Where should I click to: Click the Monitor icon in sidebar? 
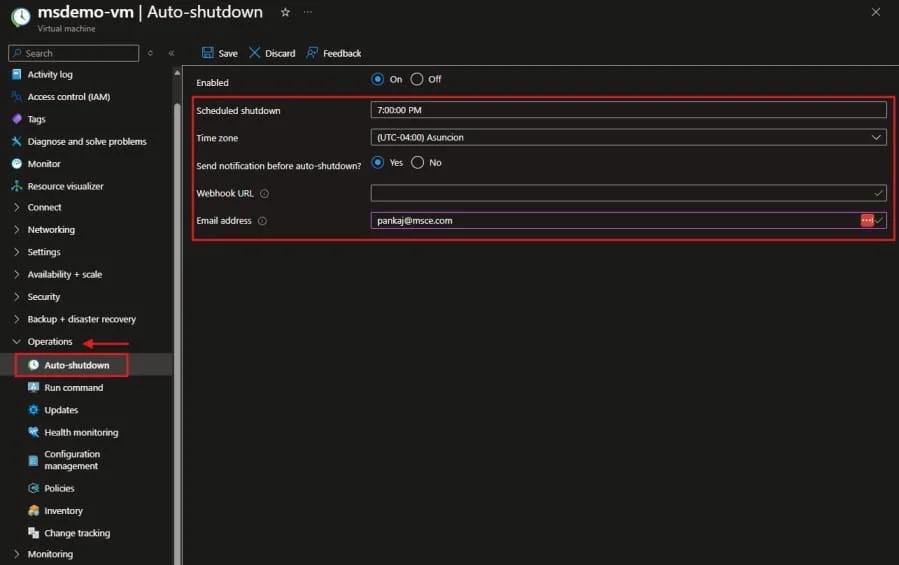pyautogui.click(x=17, y=163)
